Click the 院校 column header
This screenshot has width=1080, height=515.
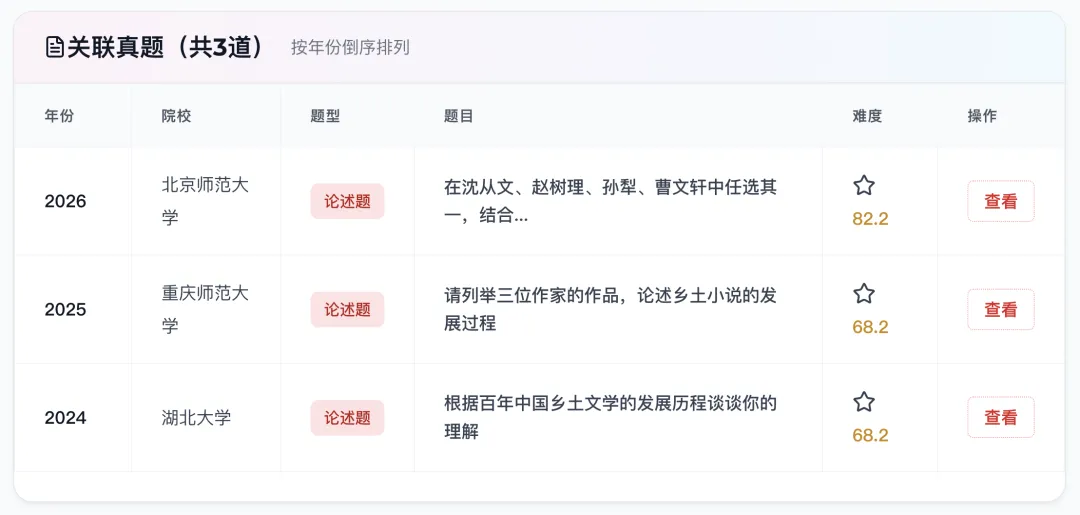(x=176, y=116)
